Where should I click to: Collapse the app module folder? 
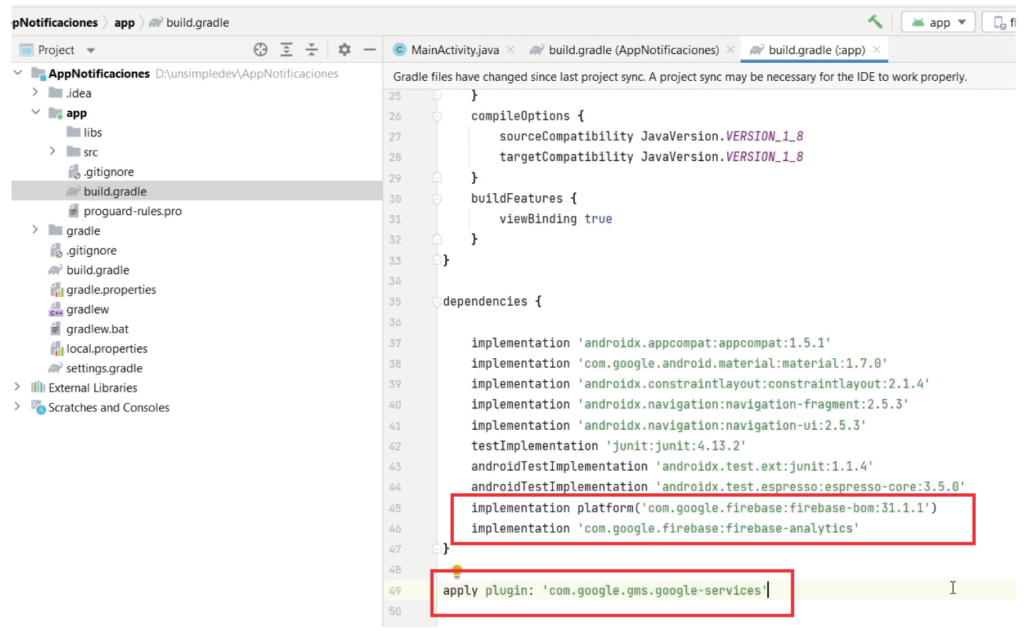36,113
